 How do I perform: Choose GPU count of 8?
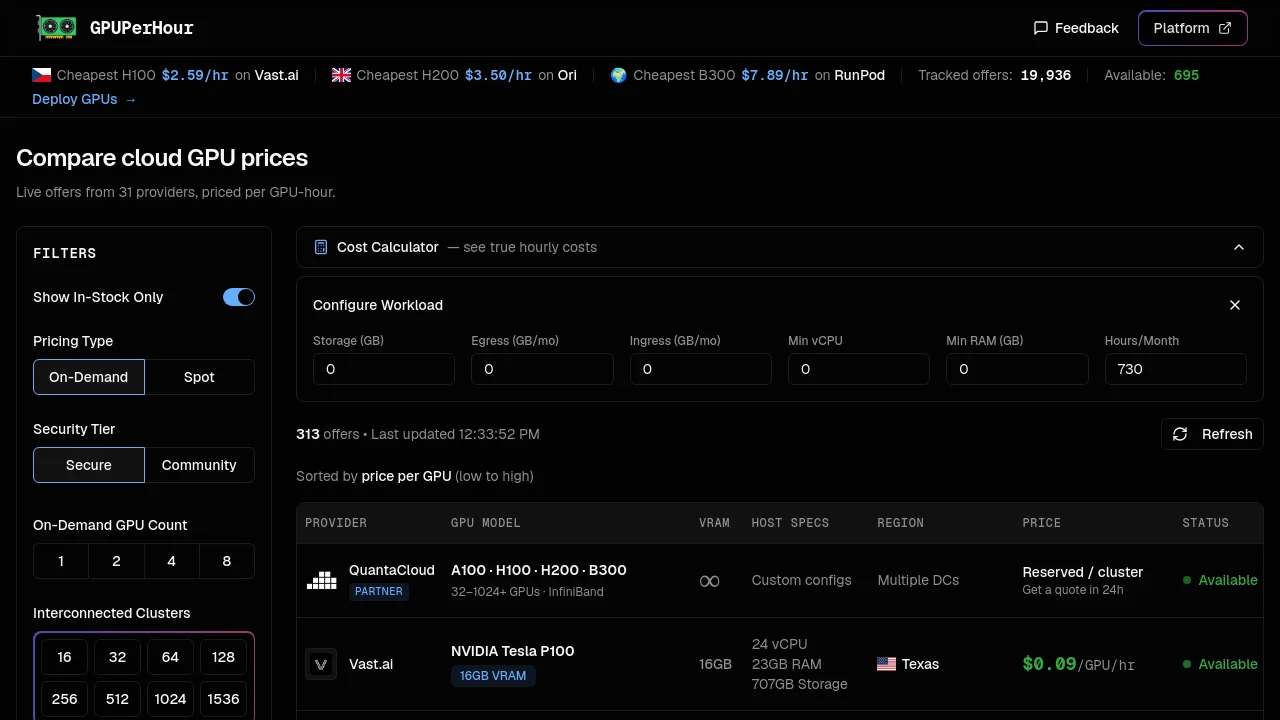point(227,561)
